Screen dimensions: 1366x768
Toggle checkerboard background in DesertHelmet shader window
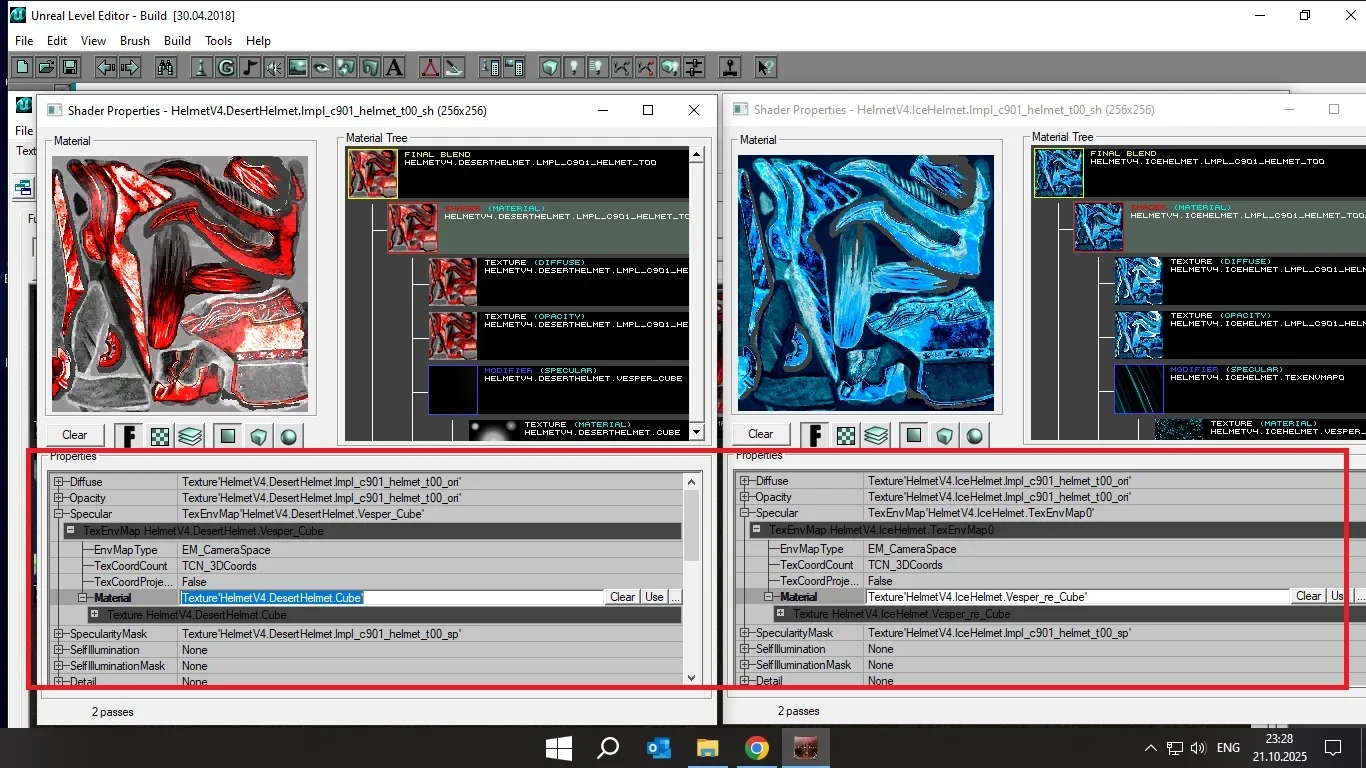160,436
